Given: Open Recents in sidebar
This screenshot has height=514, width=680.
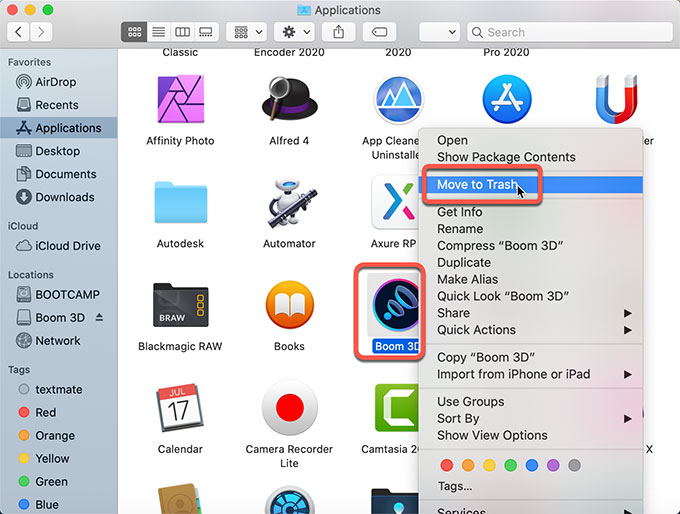Looking at the screenshot, I should coord(59,105).
